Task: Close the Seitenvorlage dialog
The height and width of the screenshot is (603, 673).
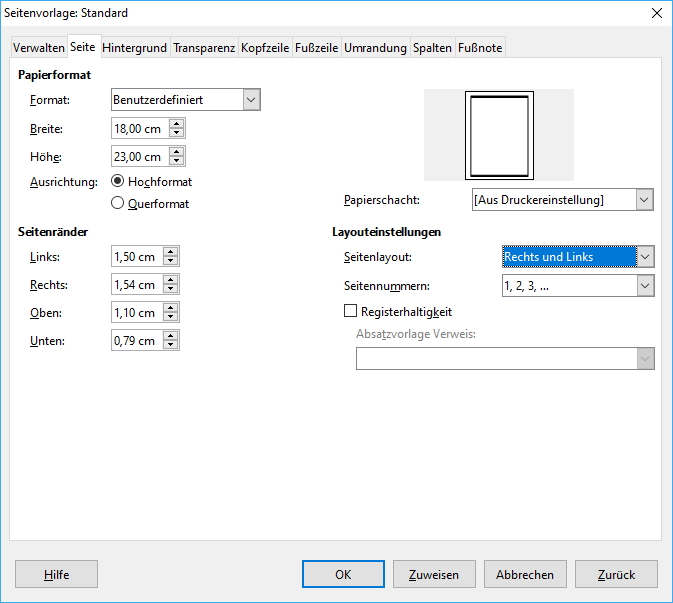Action: tap(656, 13)
